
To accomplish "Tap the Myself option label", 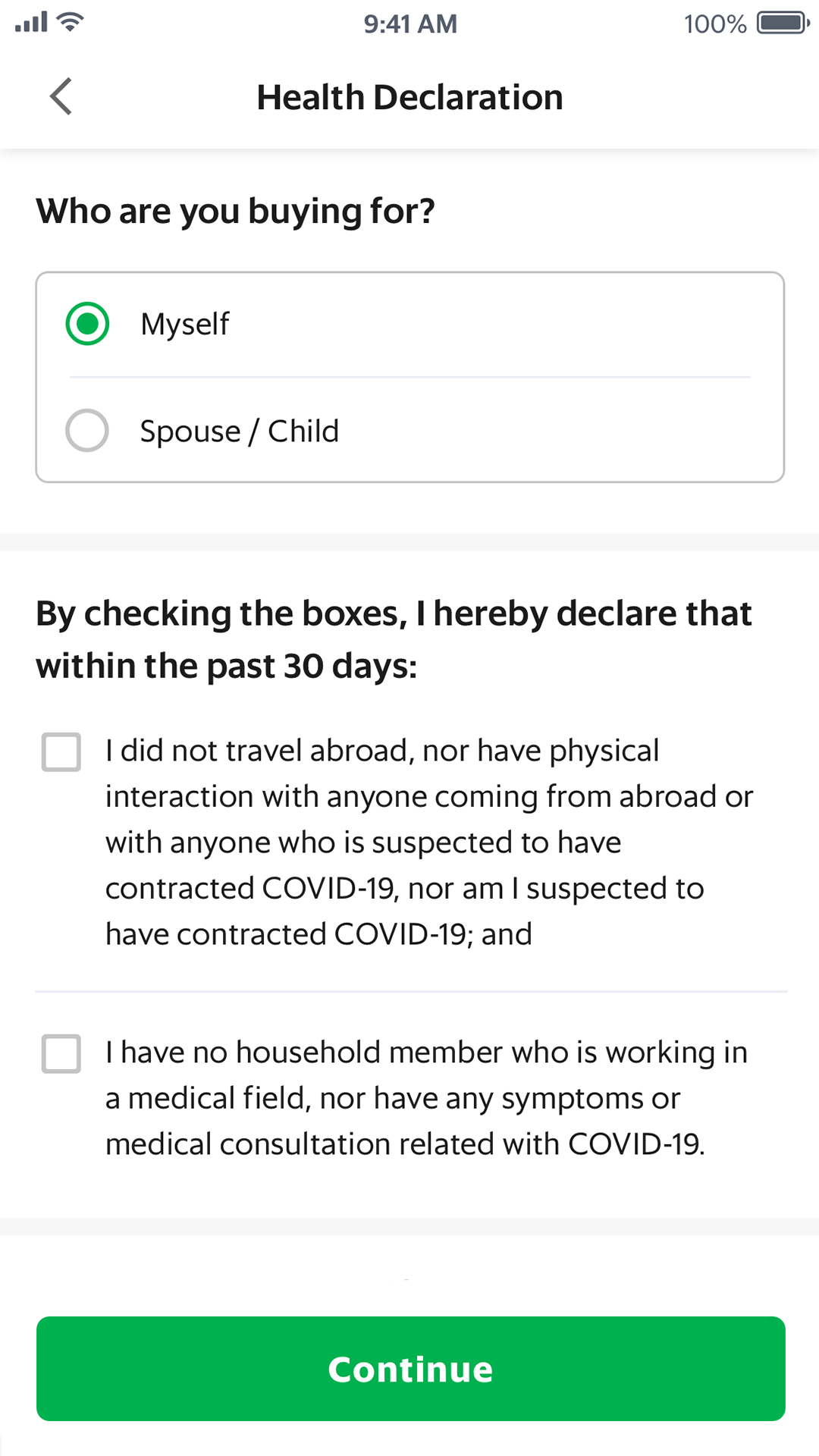I will [x=184, y=325].
